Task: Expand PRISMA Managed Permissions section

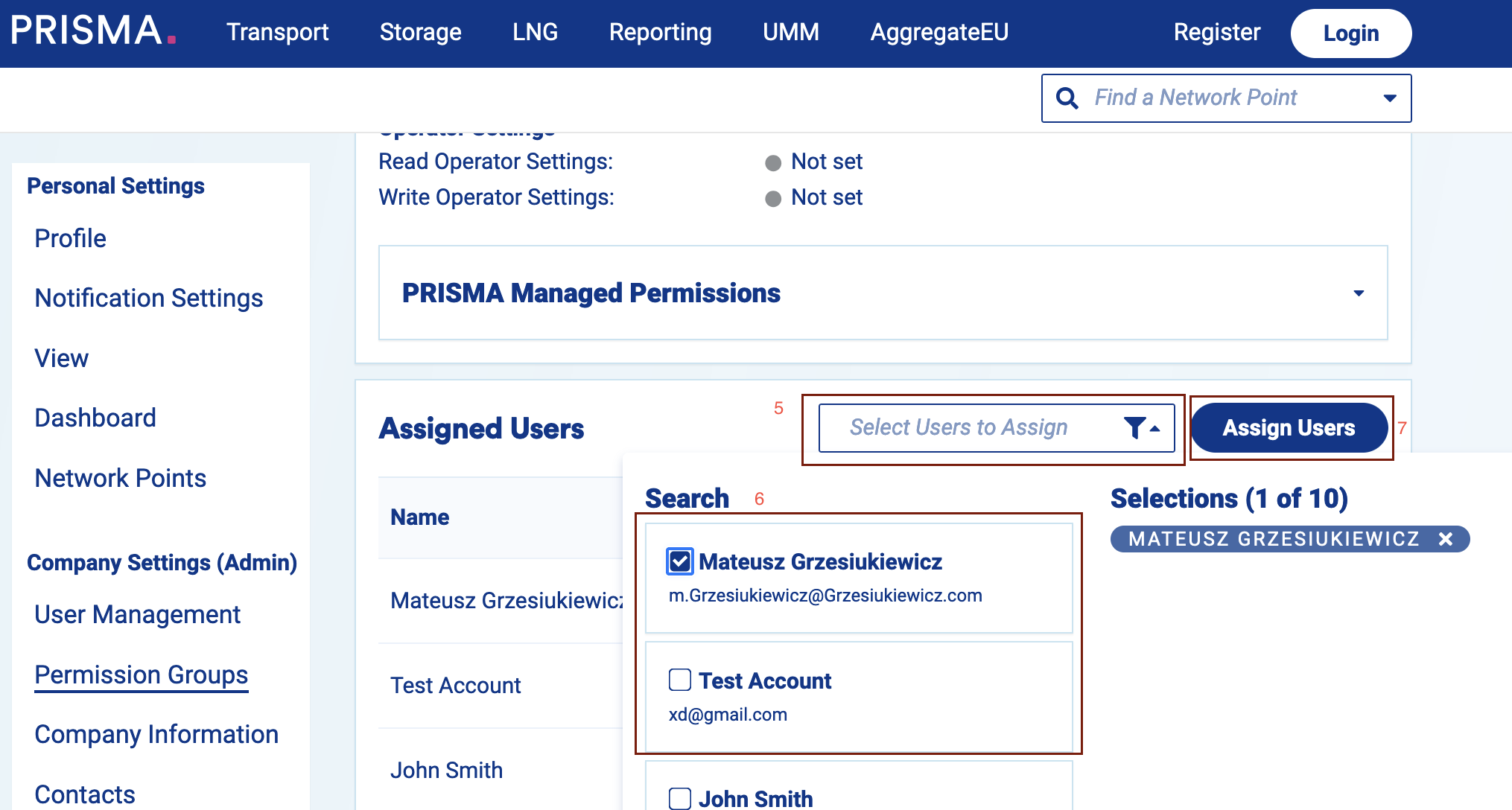Action: click(1358, 293)
